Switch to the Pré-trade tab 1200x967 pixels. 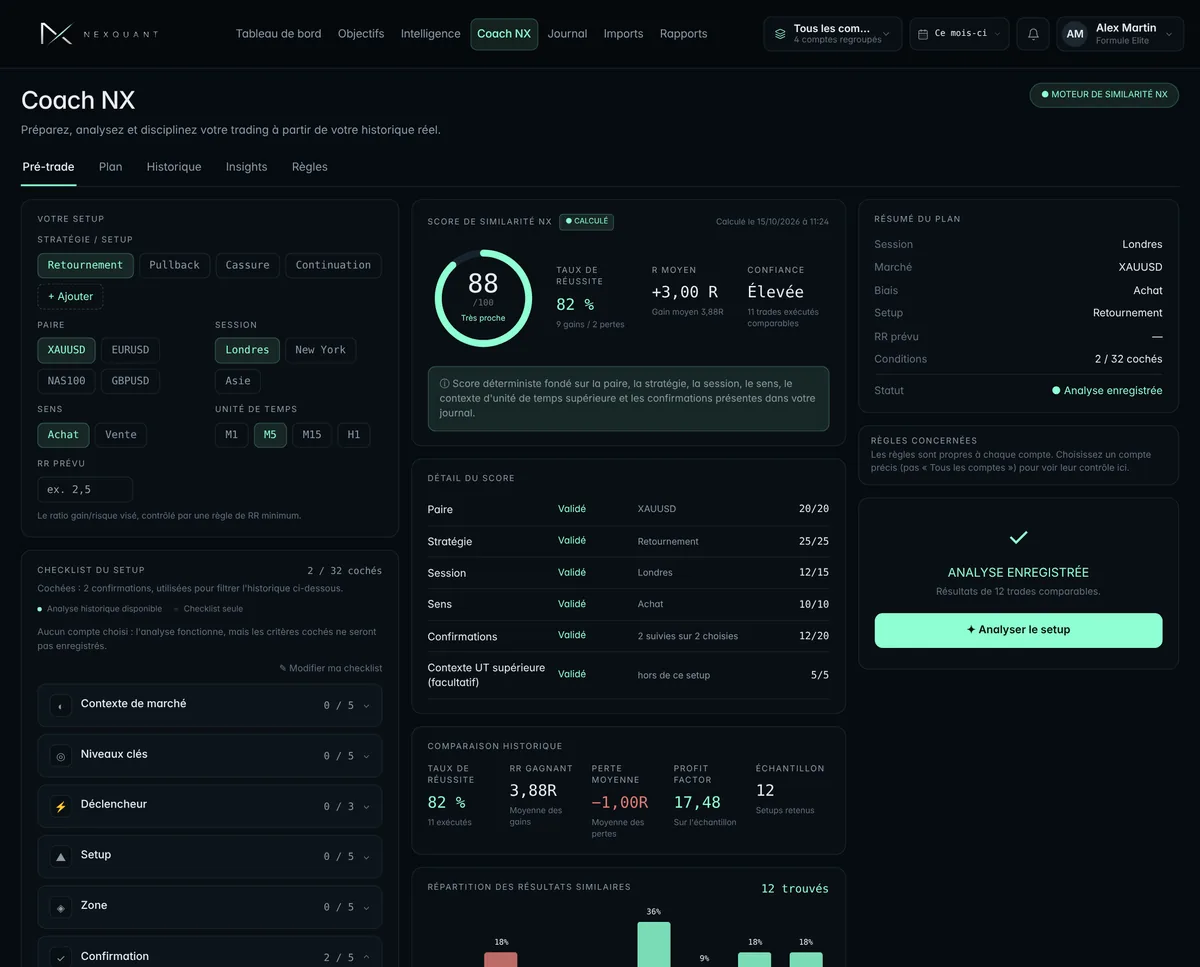pos(48,167)
